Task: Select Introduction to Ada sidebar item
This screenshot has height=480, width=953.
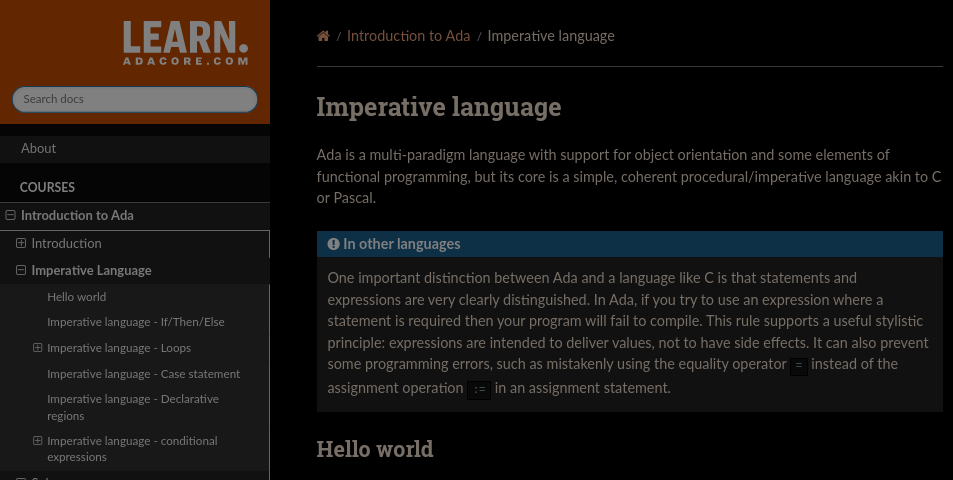Action: click(77, 215)
